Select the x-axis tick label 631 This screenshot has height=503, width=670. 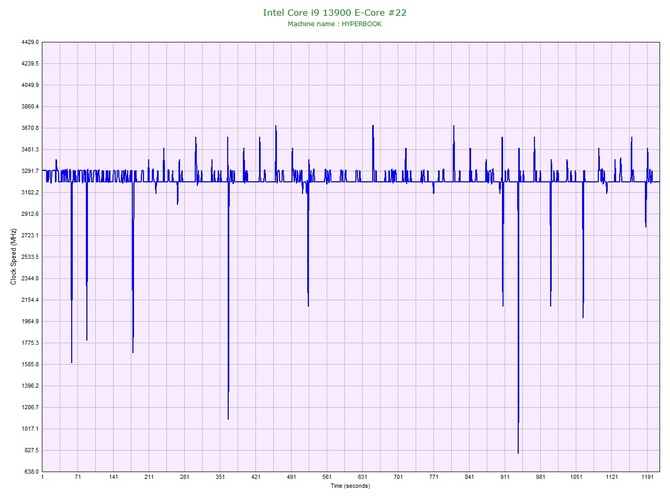click(362, 477)
